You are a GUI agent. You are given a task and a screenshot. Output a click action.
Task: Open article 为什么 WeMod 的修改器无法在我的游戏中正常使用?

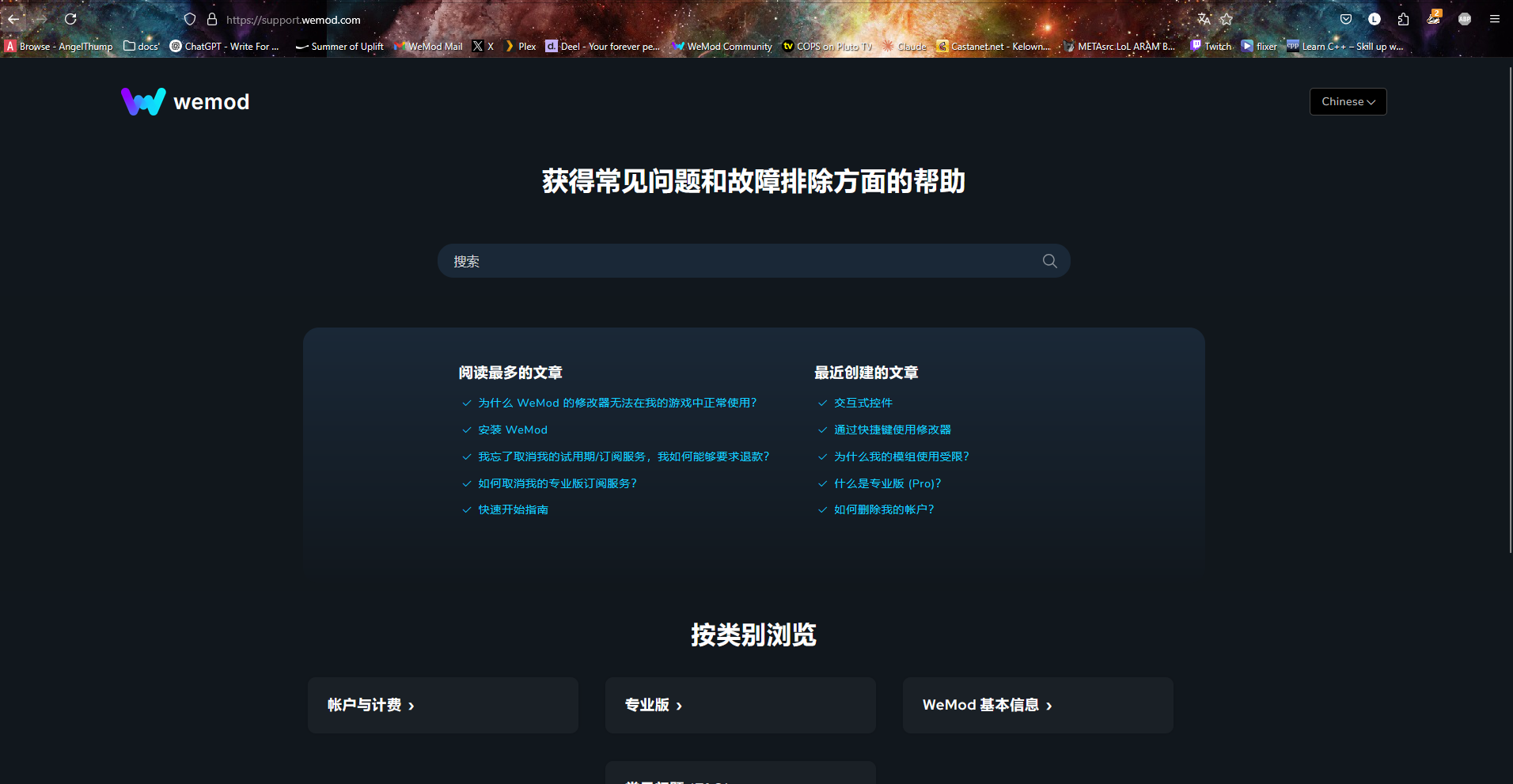pyautogui.click(x=617, y=403)
